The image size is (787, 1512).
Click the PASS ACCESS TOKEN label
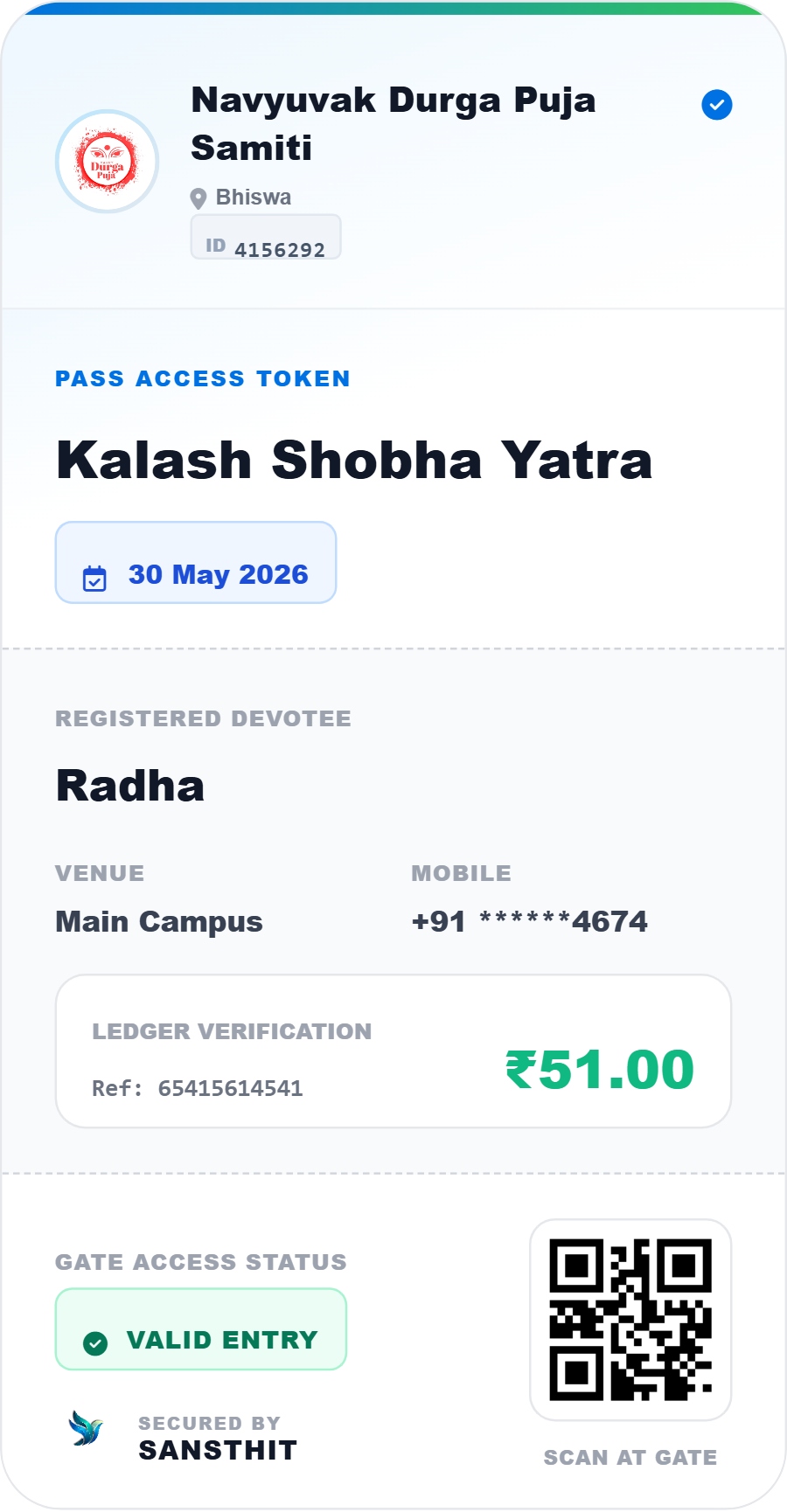tap(203, 378)
